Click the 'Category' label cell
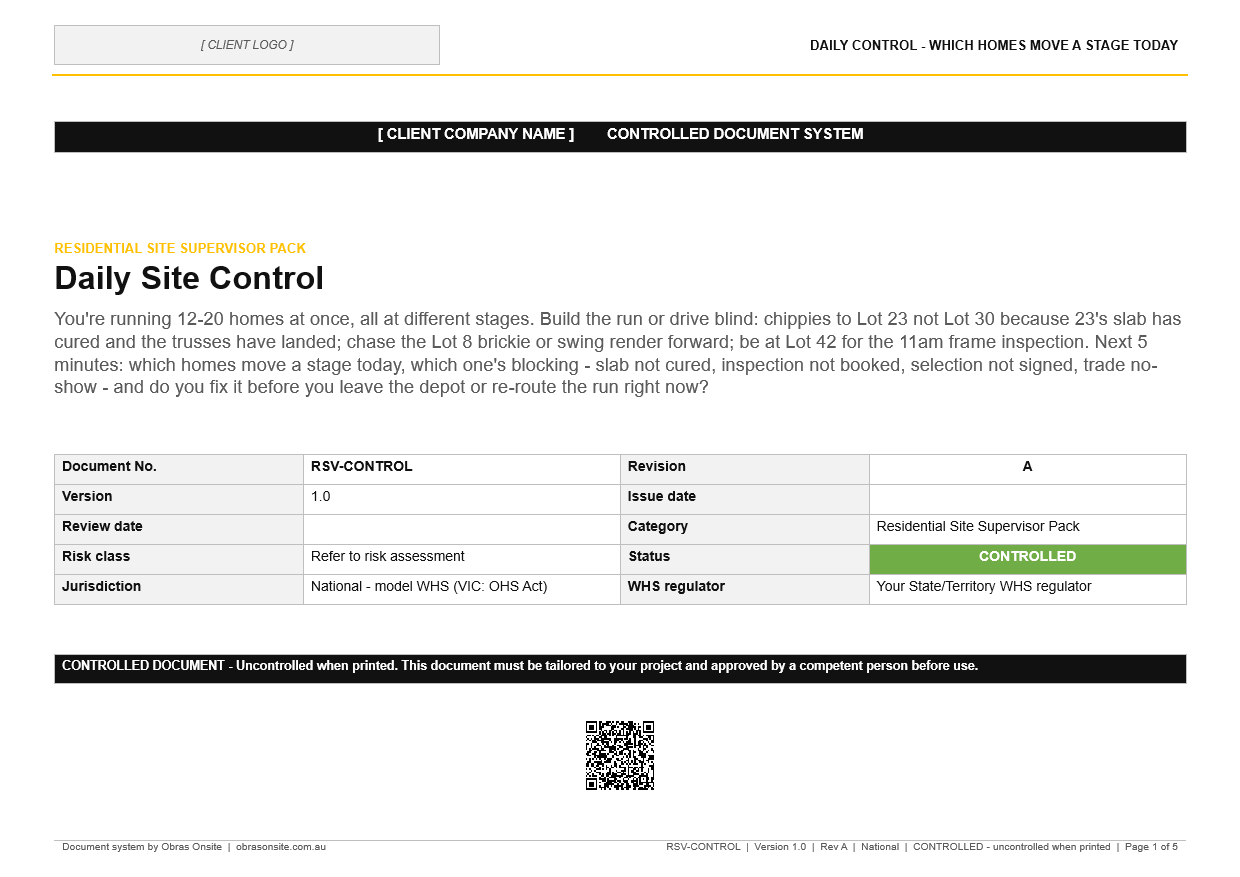Viewport: 1240px width, 877px height. (745, 529)
